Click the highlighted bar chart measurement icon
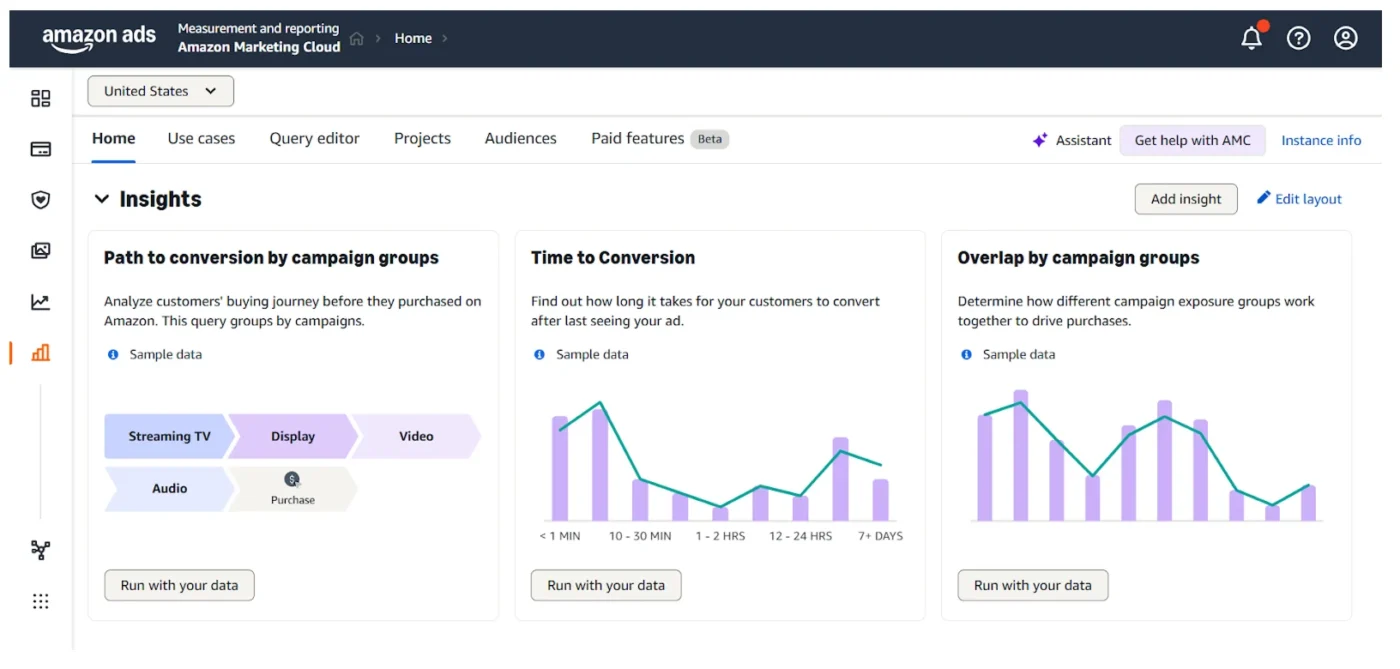Image resolution: width=1400 pixels, height=669 pixels. pyautogui.click(x=40, y=352)
